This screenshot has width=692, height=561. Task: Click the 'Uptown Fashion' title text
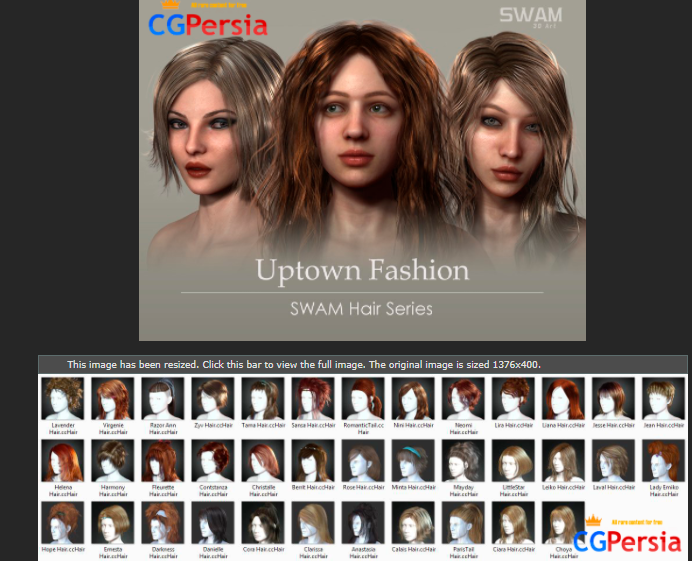[362, 271]
